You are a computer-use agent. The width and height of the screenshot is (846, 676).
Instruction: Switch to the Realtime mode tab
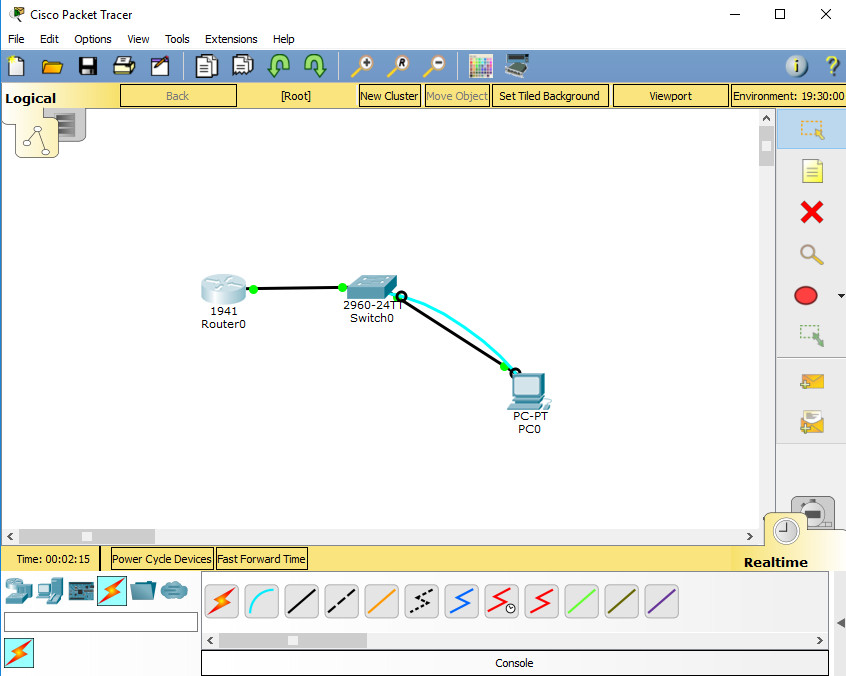pos(786,531)
